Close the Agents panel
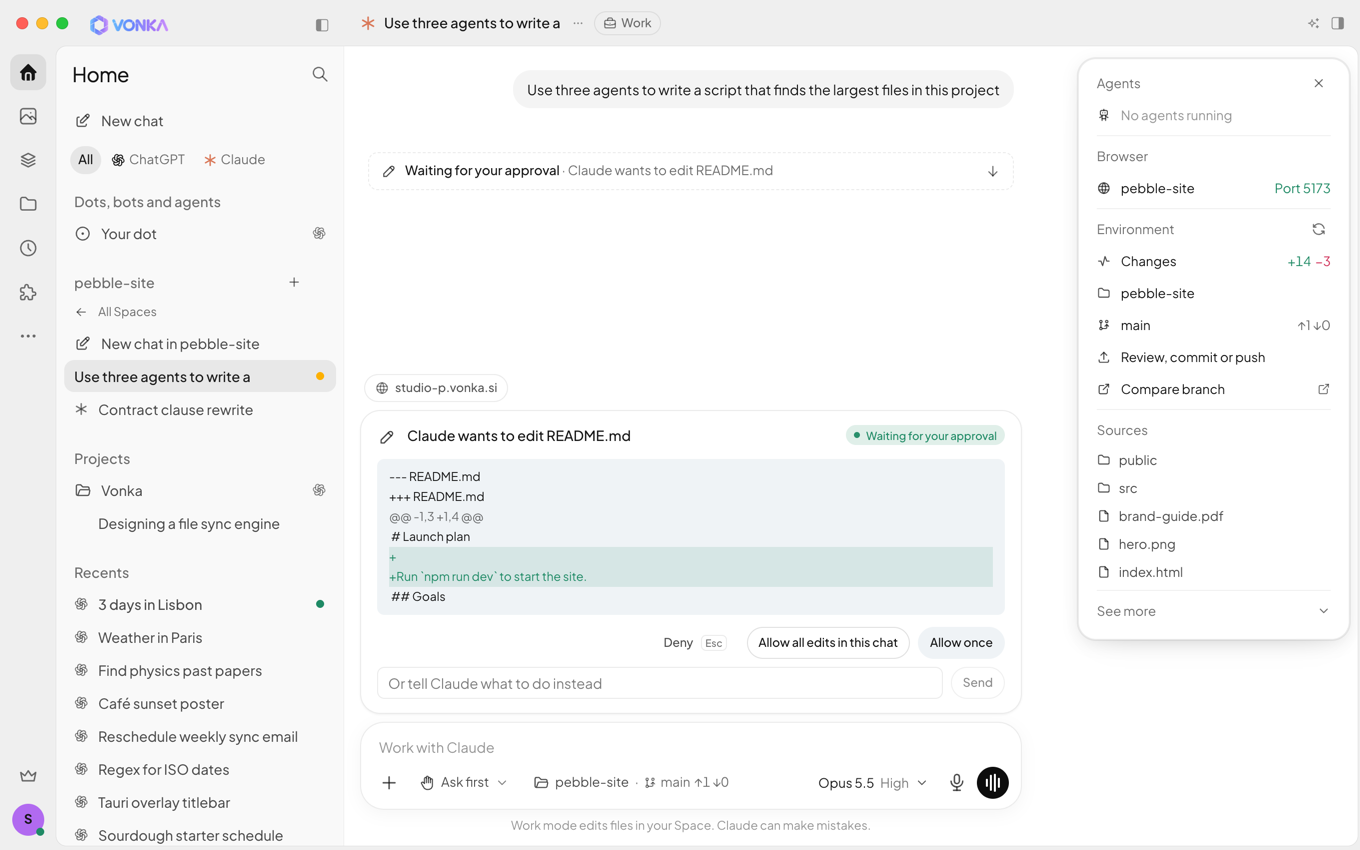Screen dimensions: 1360x850 (1318, 83)
